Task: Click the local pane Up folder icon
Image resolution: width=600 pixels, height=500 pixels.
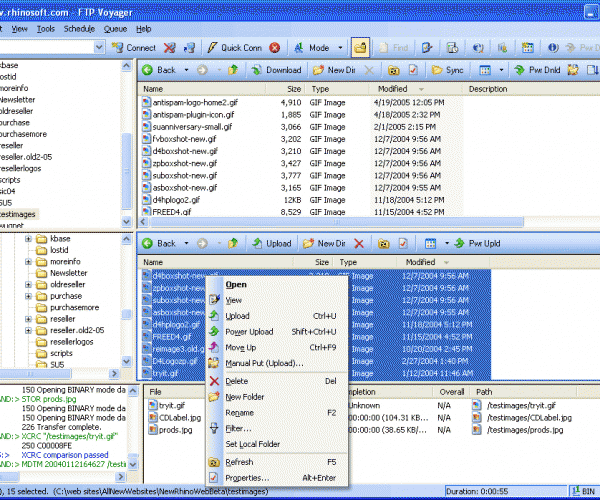Action: [233, 243]
